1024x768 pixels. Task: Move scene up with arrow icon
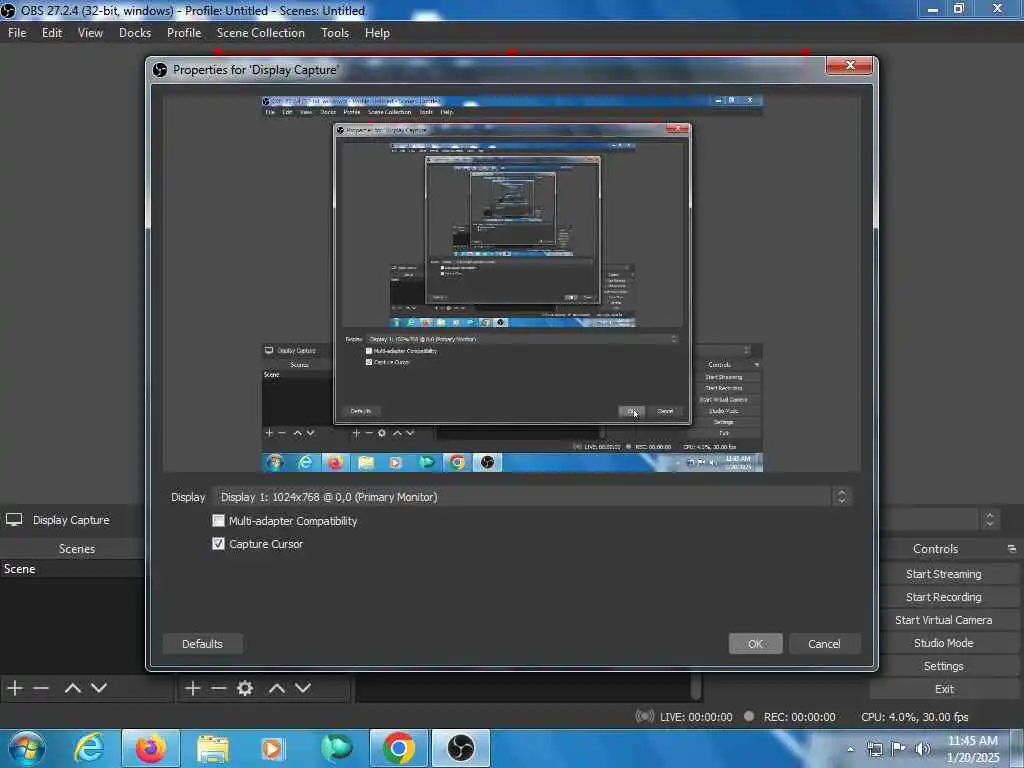tap(72, 688)
